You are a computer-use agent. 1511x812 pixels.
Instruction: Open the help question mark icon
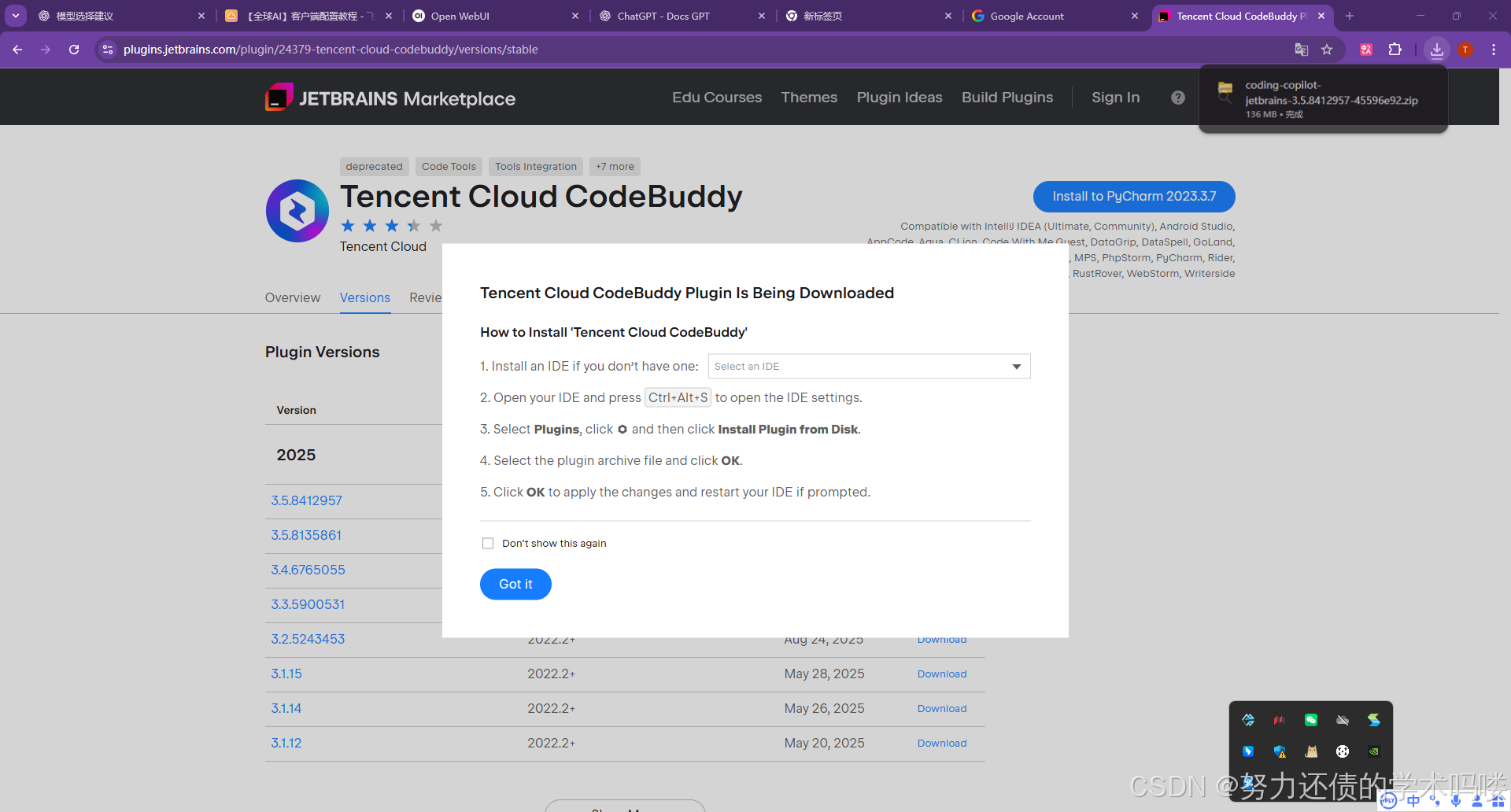tap(1178, 98)
